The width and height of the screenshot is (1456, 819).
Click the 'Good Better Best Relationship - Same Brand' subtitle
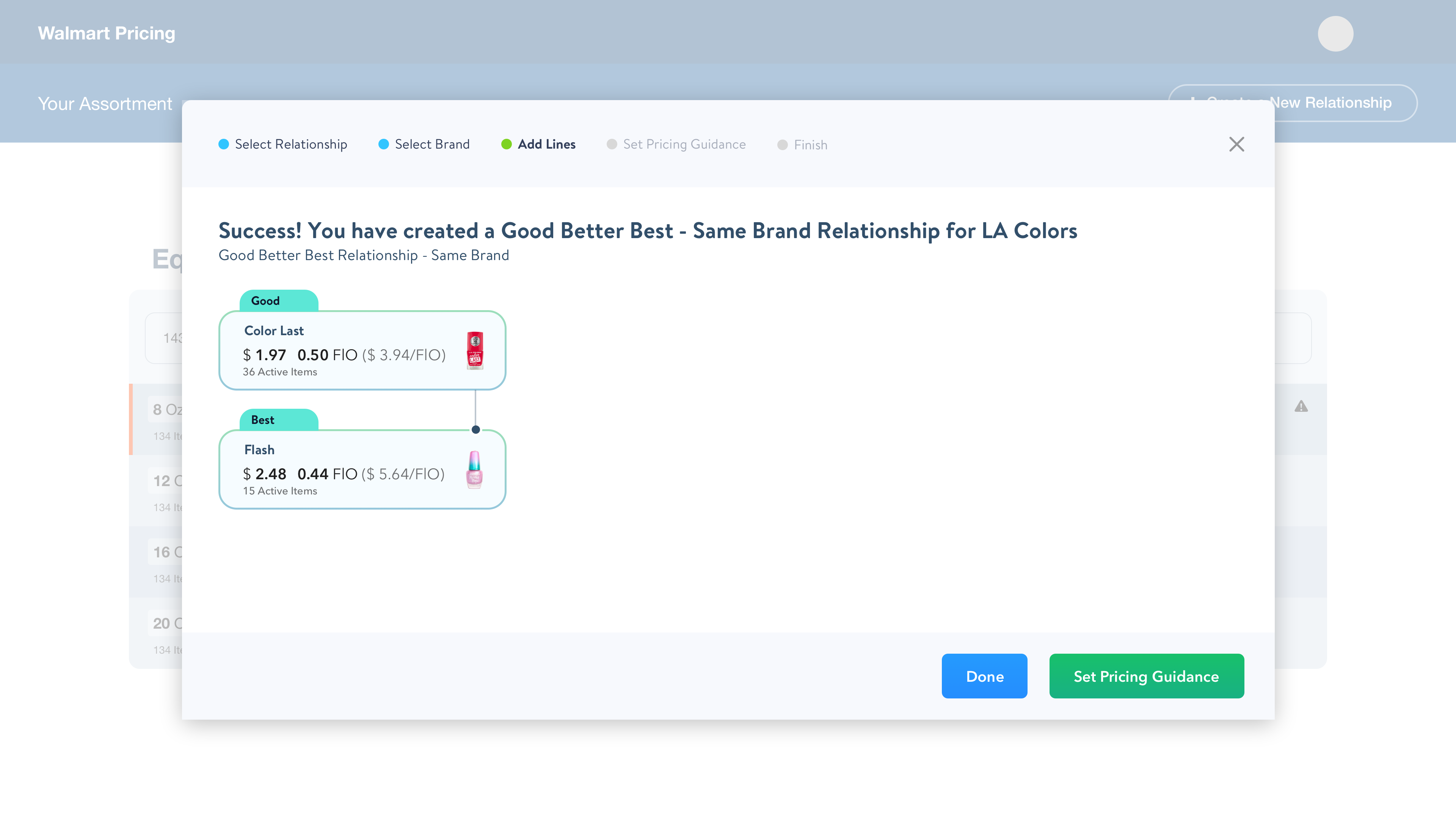coord(364,256)
